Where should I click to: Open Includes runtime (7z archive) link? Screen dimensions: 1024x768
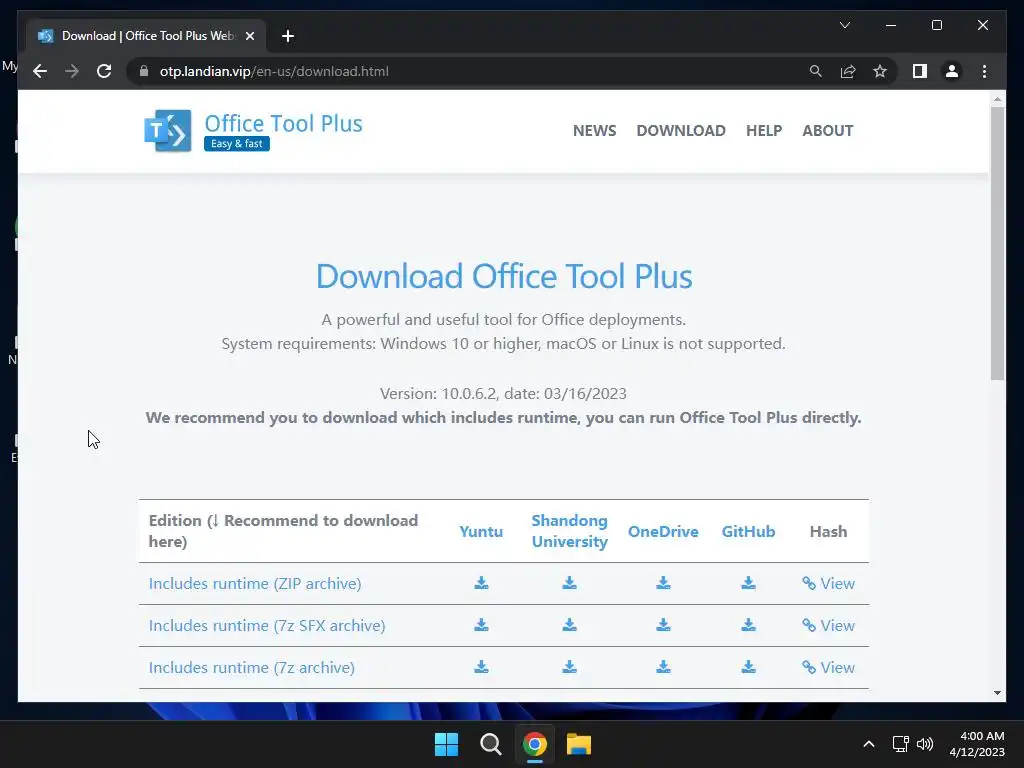tap(251, 667)
